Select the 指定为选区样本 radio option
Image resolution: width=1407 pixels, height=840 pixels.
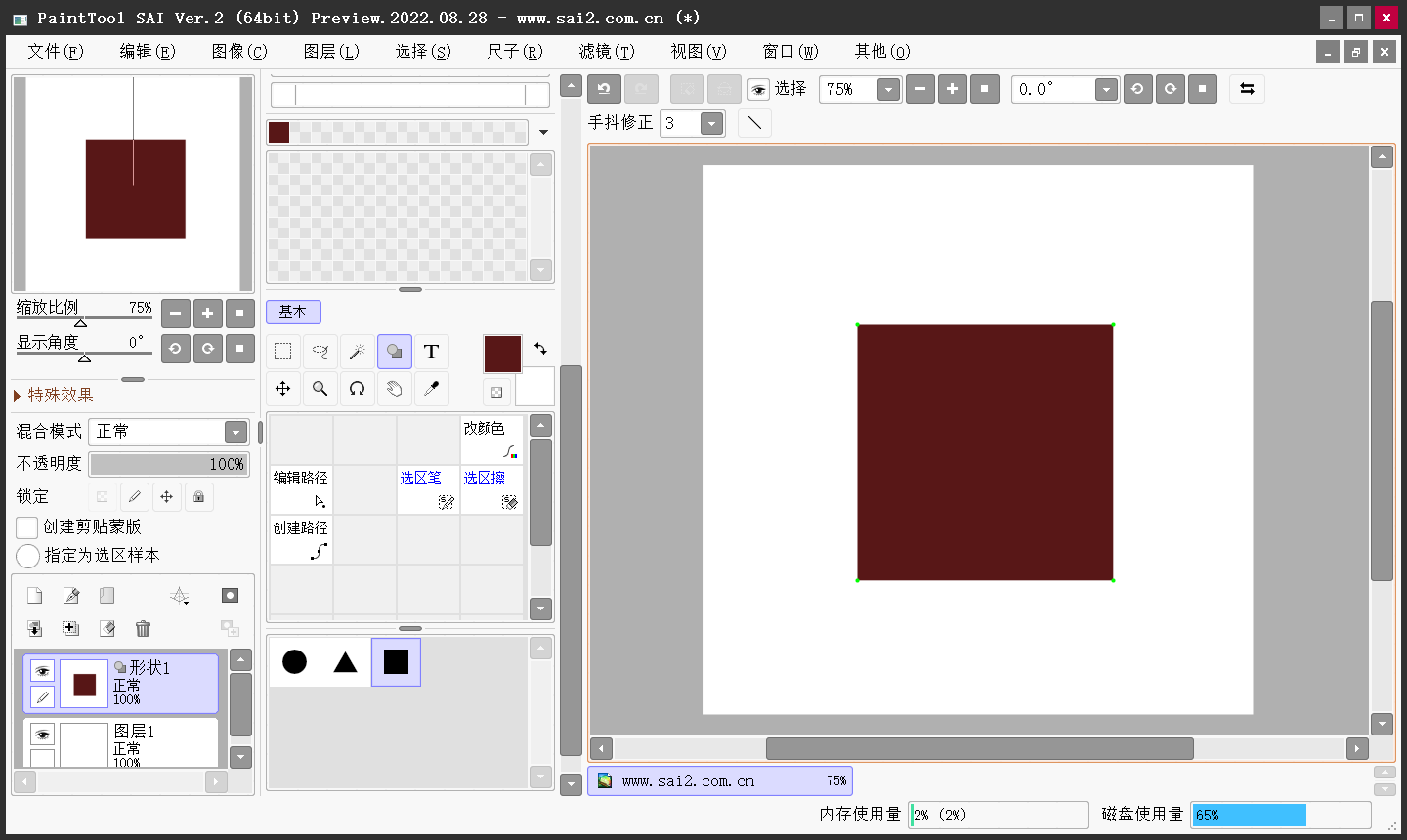point(27,556)
